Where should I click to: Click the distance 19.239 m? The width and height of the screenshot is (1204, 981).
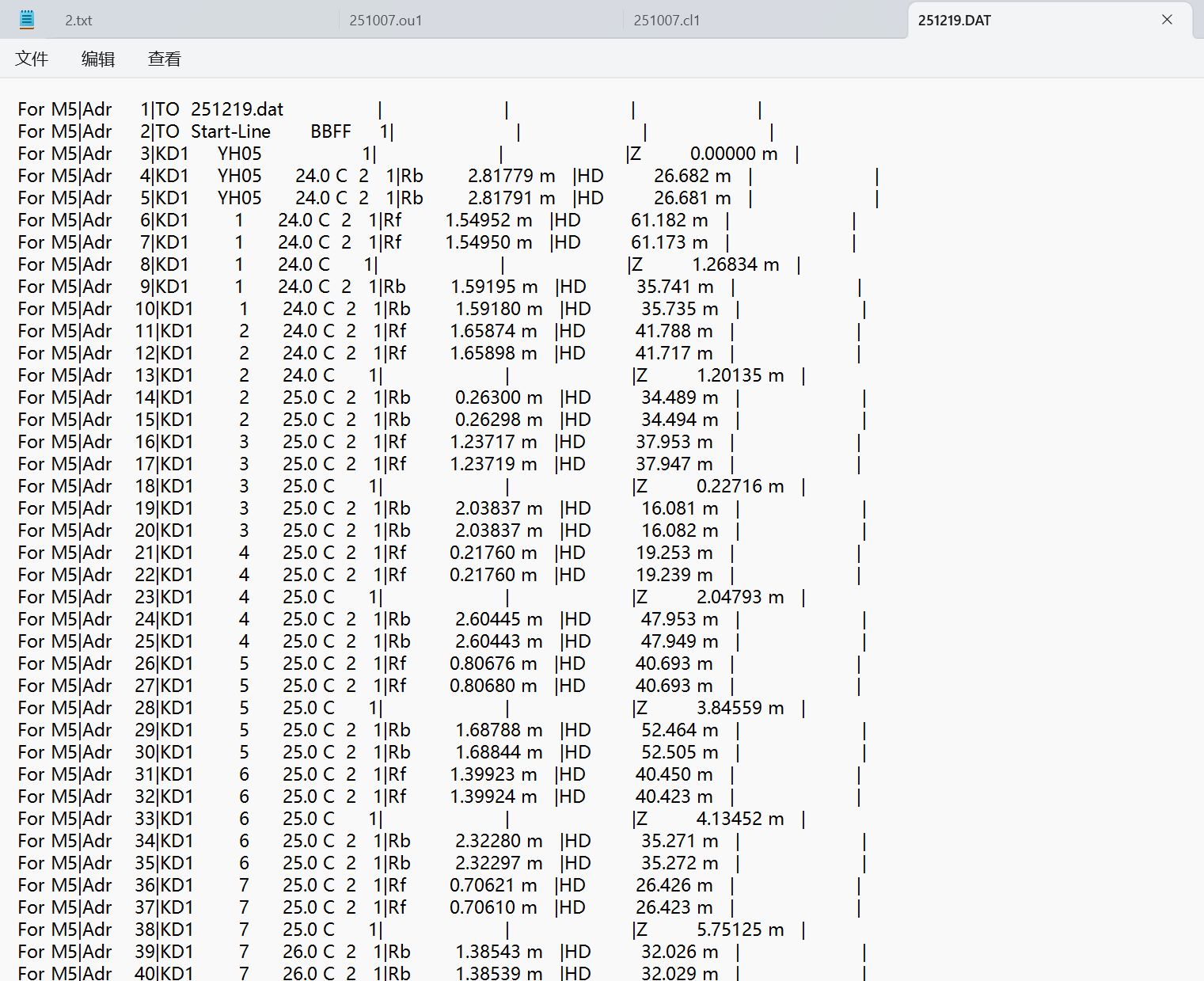click(x=674, y=575)
